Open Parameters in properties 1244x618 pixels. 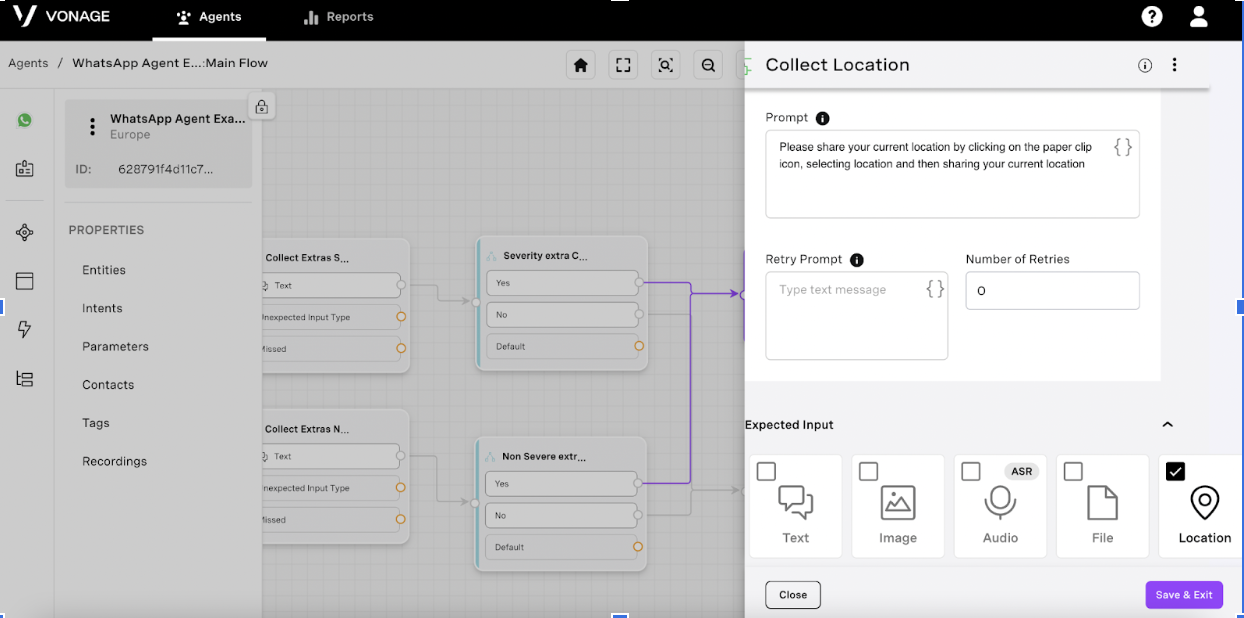[x=115, y=346]
